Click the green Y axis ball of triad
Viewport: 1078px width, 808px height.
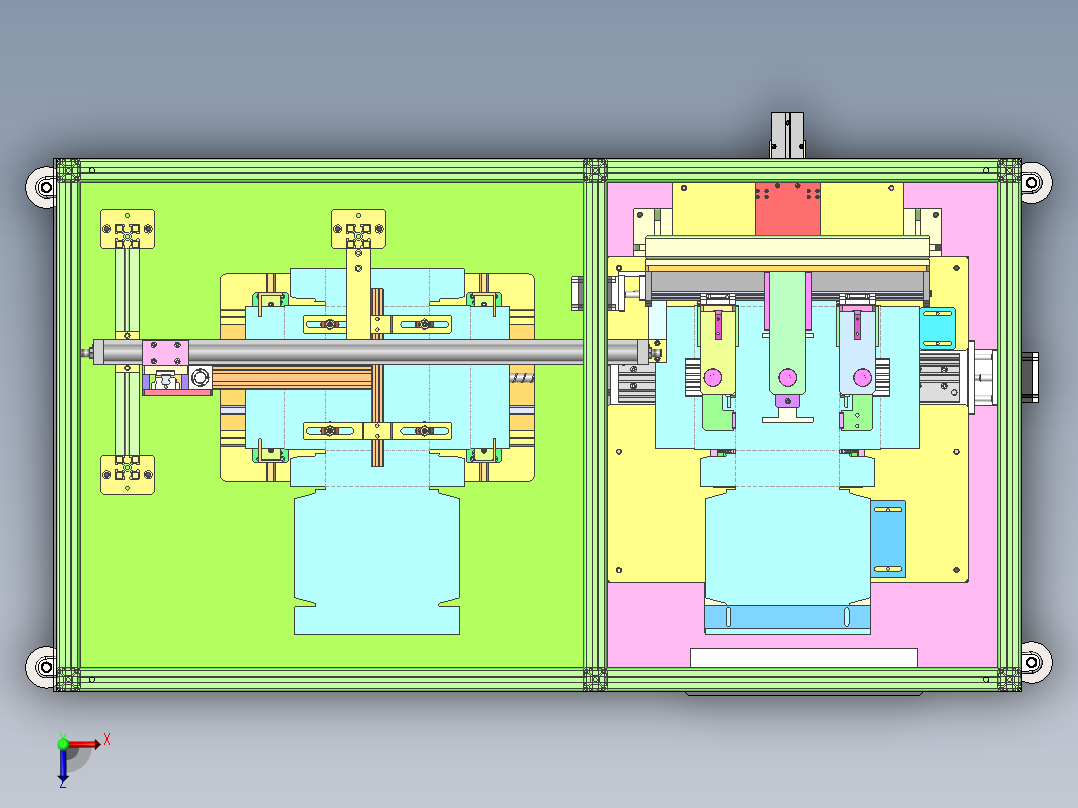pos(63,744)
